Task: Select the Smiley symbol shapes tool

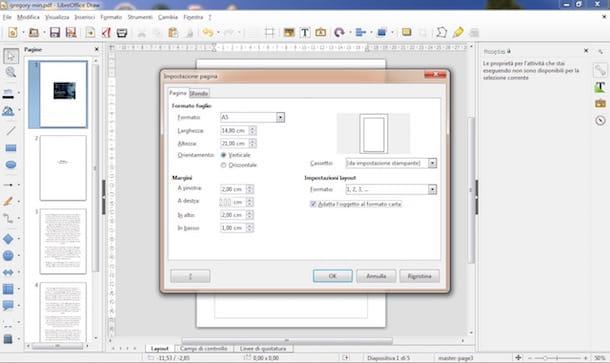Action: (8, 256)
